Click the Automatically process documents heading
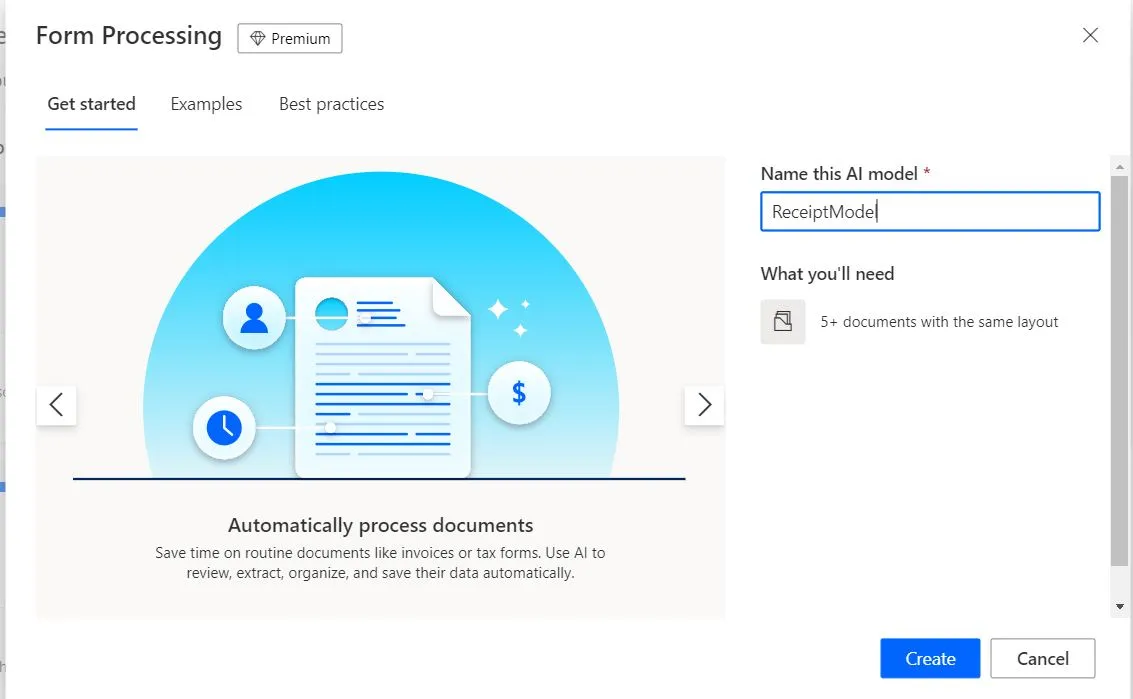 point(380,525)
